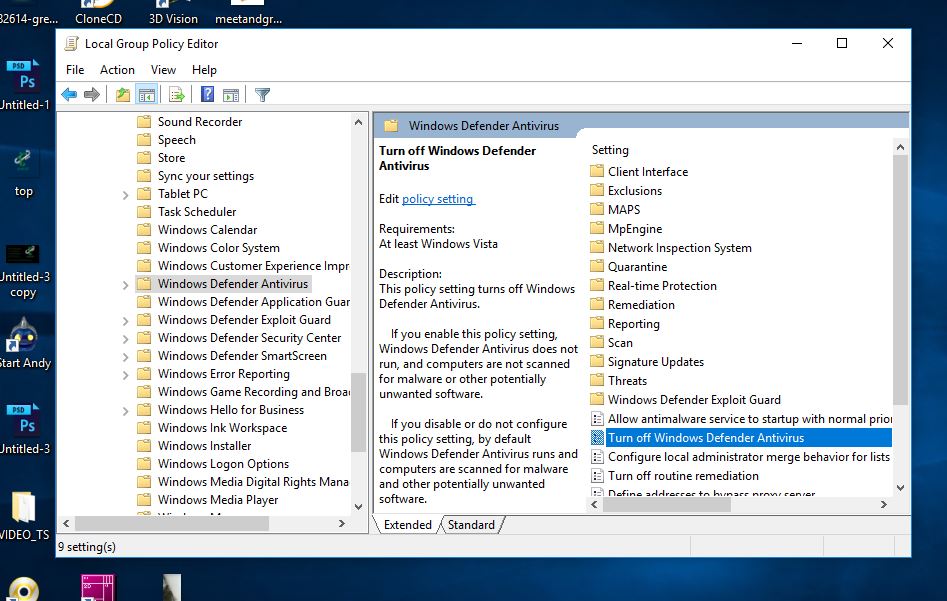This screenshot has height=601, width=947.
Task: Click settings list horizontal scroll right arrow
Action: (884, 504)
